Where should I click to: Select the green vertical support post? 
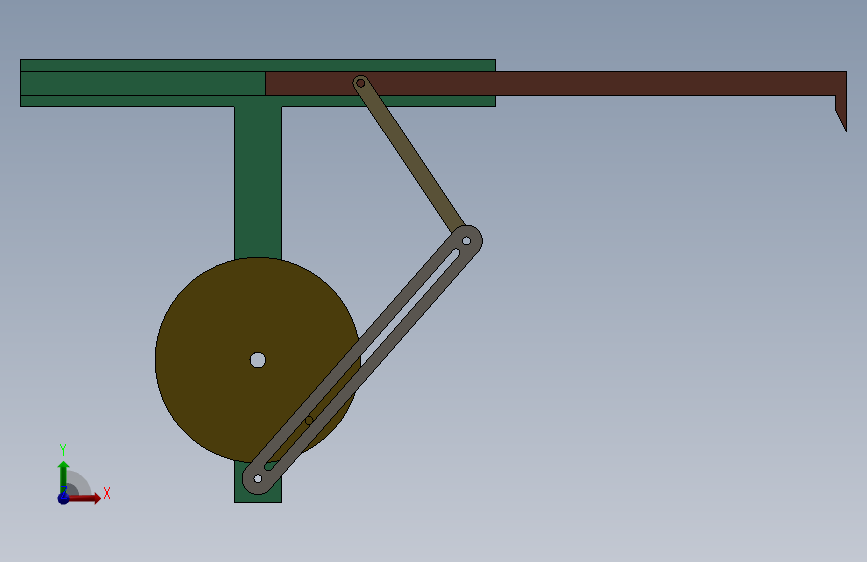coord(258,182)
